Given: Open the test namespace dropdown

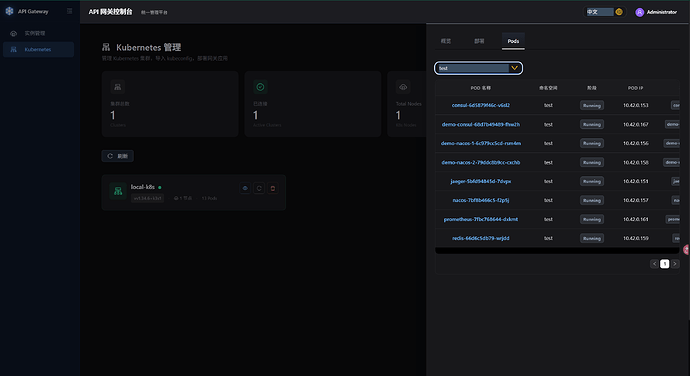Looking at the screenshot, I should click(478, 68).
